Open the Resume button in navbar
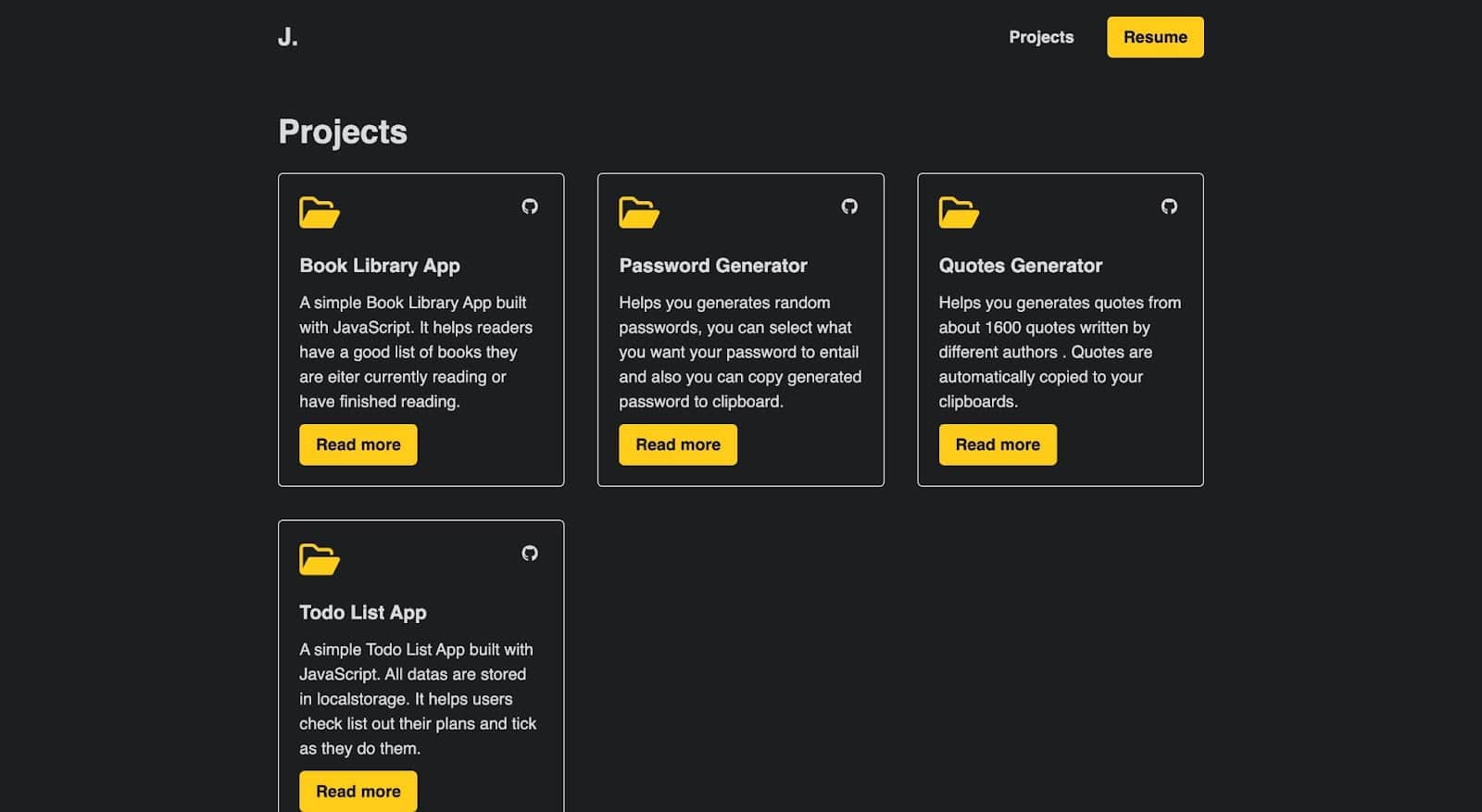Screen dimensions: 1482x812 [x=1155, y=37]
